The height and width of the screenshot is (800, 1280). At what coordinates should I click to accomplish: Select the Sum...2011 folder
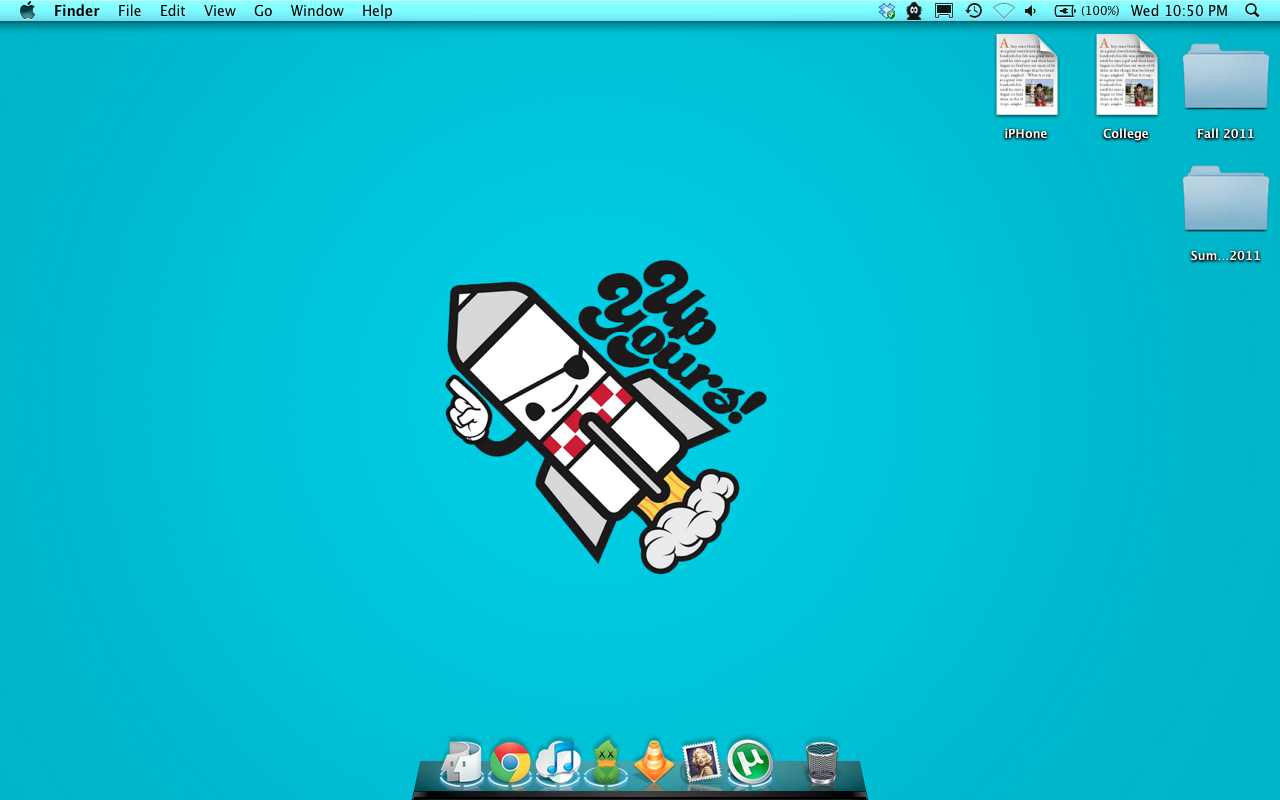tap(1225, 199)
